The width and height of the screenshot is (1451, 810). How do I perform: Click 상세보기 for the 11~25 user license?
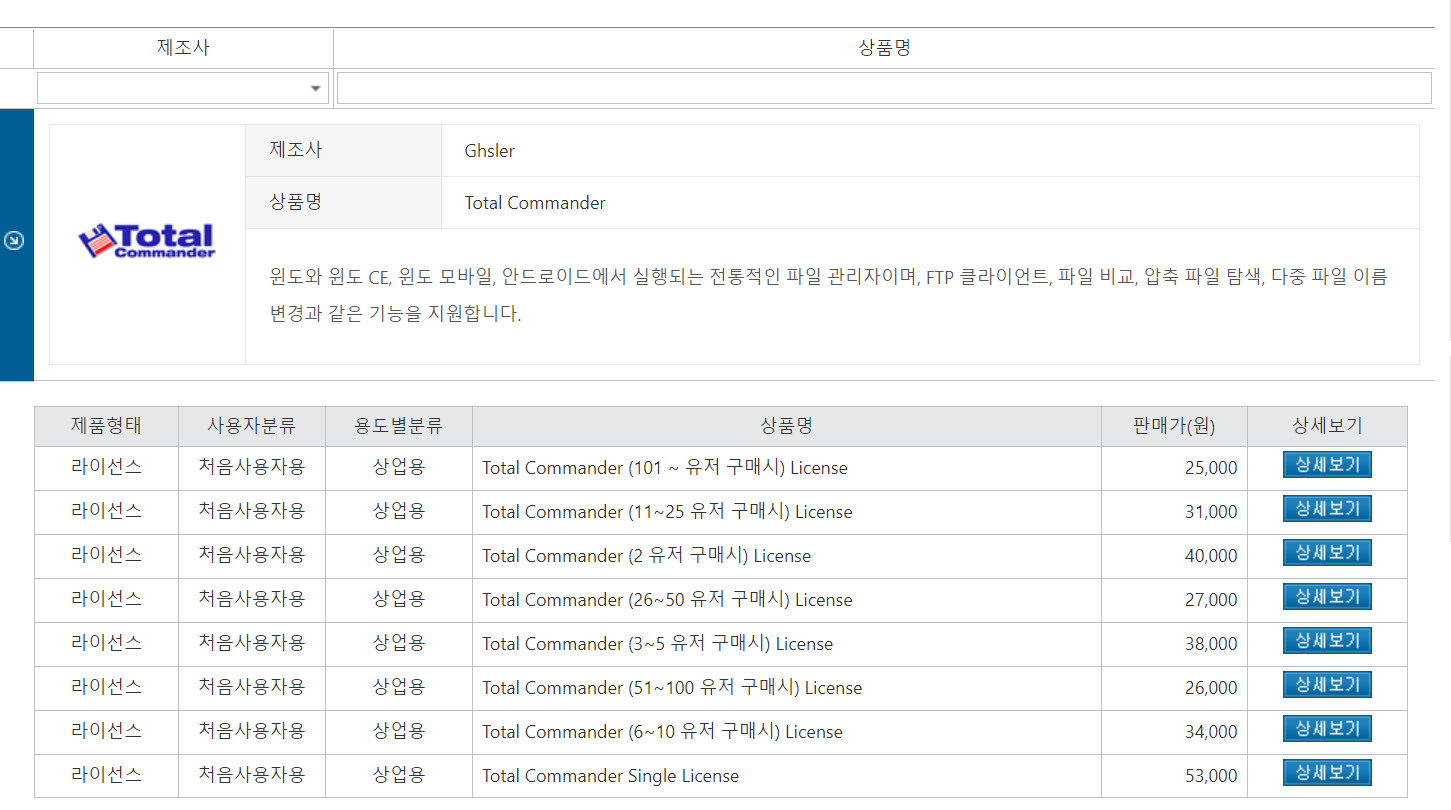(x=1326, y=510)
